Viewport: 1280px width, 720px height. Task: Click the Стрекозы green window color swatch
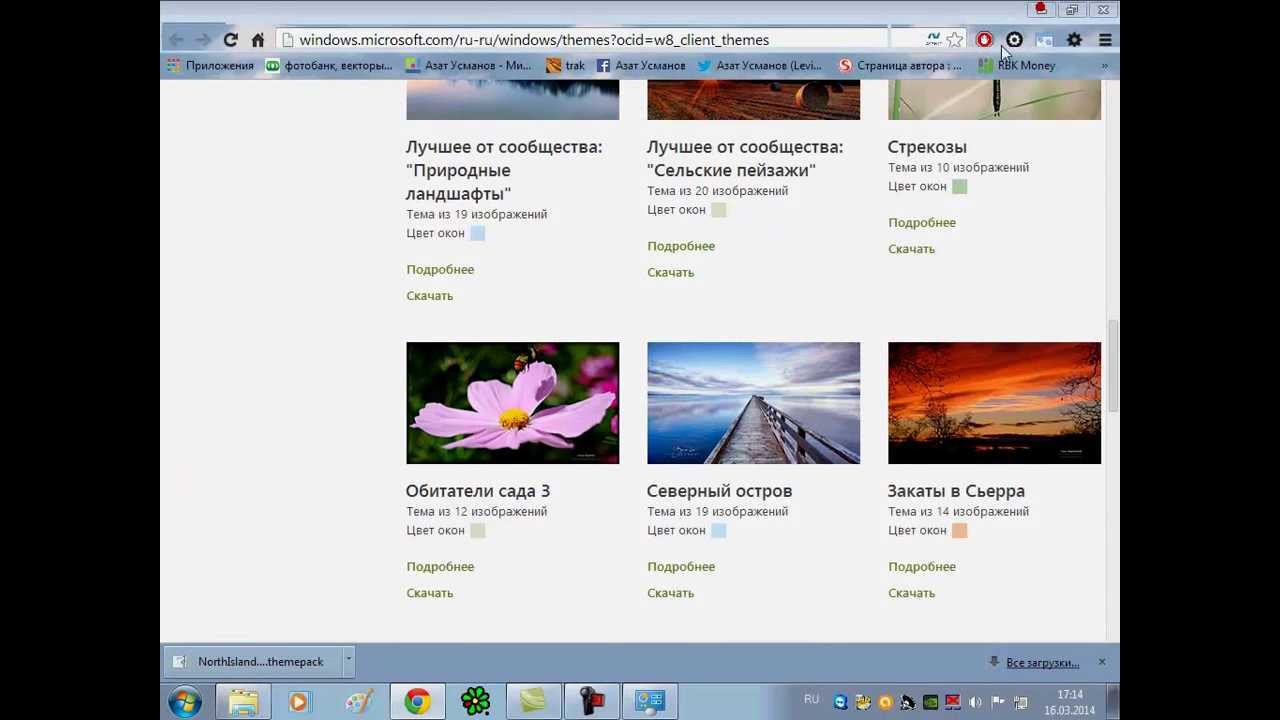(960, 187)
